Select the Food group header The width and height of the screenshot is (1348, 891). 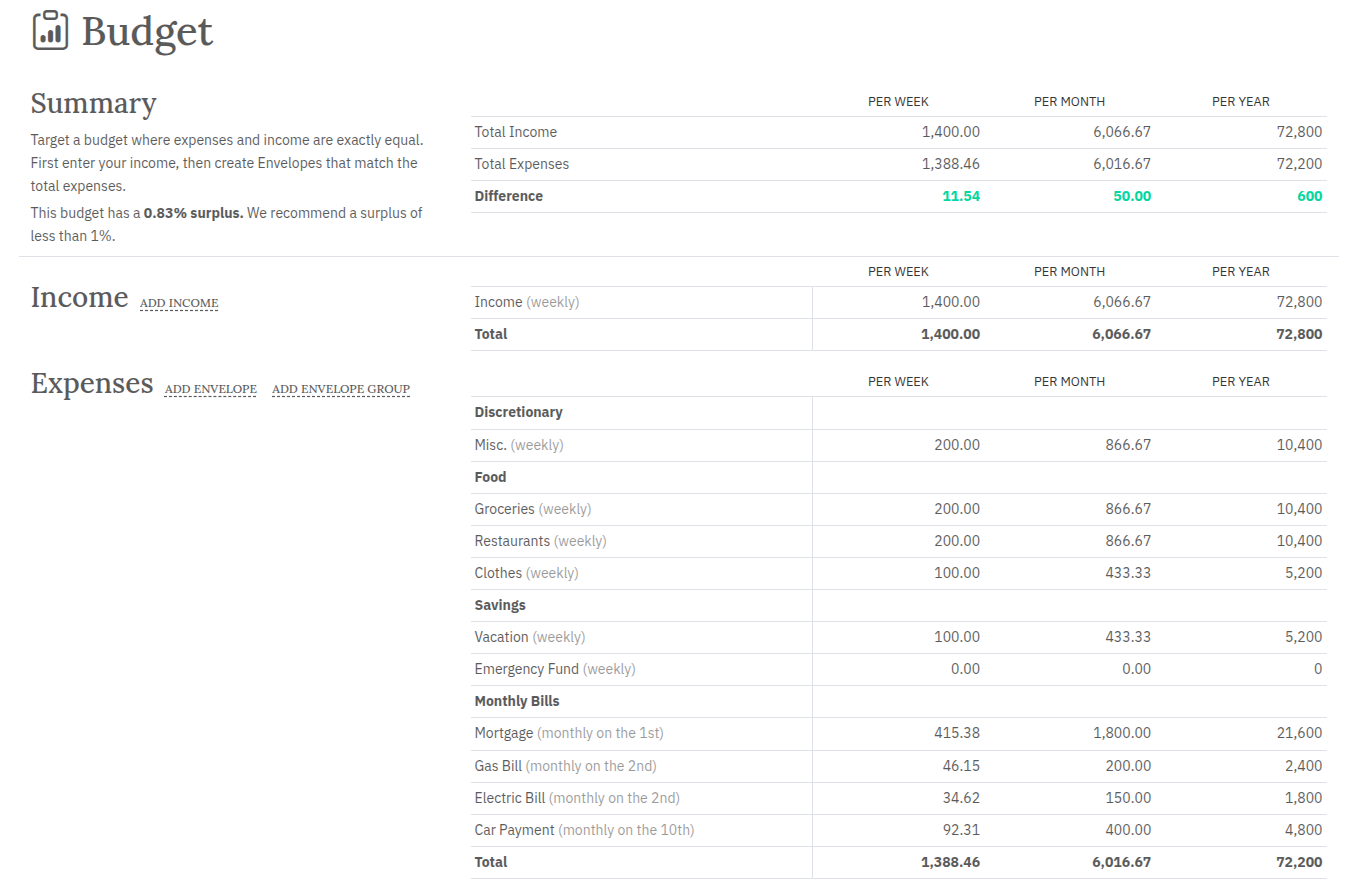[490, 476]
